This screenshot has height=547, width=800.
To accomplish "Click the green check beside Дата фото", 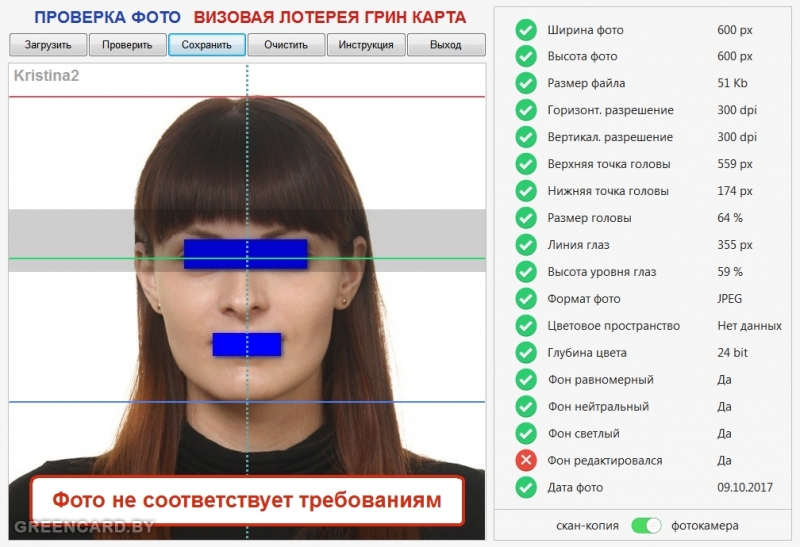I will (526, 487).
